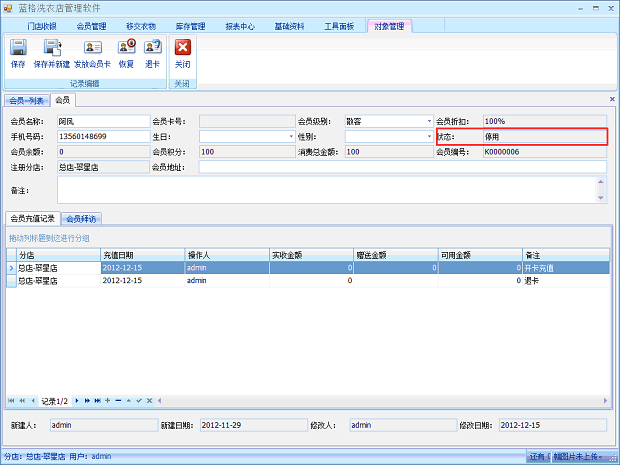The height and width of the screenshot is (465, 620).
Task: Switch to the 会员拜访 tab
Action: (x=81, y=219)
